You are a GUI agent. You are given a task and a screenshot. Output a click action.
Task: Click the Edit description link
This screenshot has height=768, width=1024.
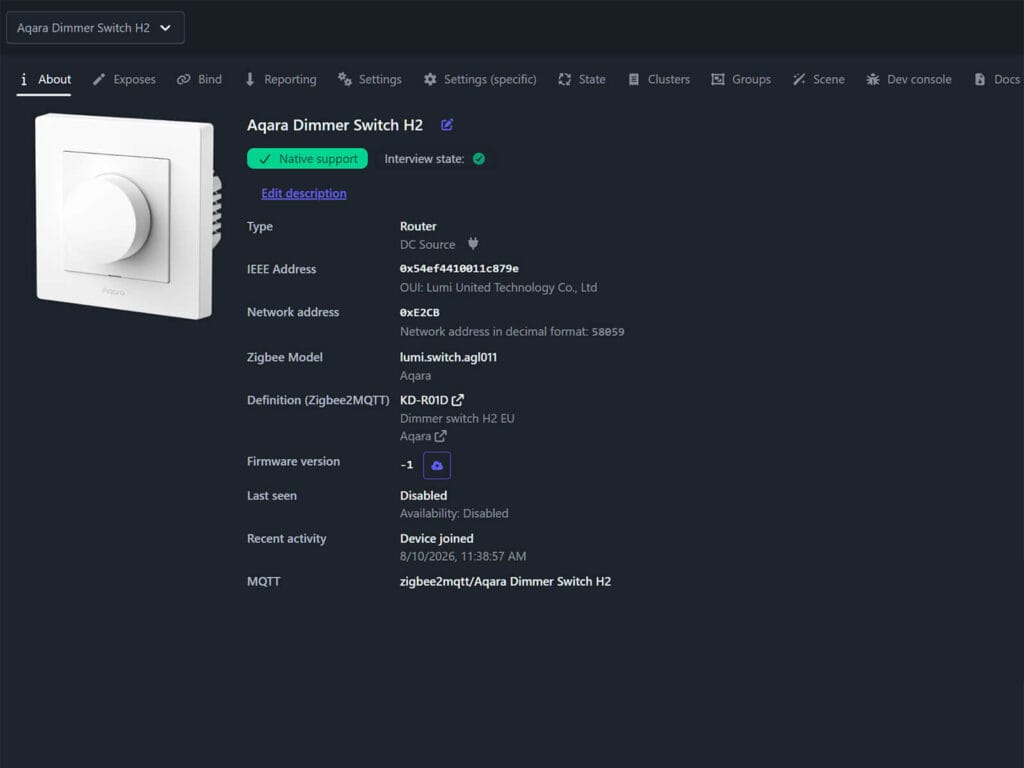click(x=304, y=193)
